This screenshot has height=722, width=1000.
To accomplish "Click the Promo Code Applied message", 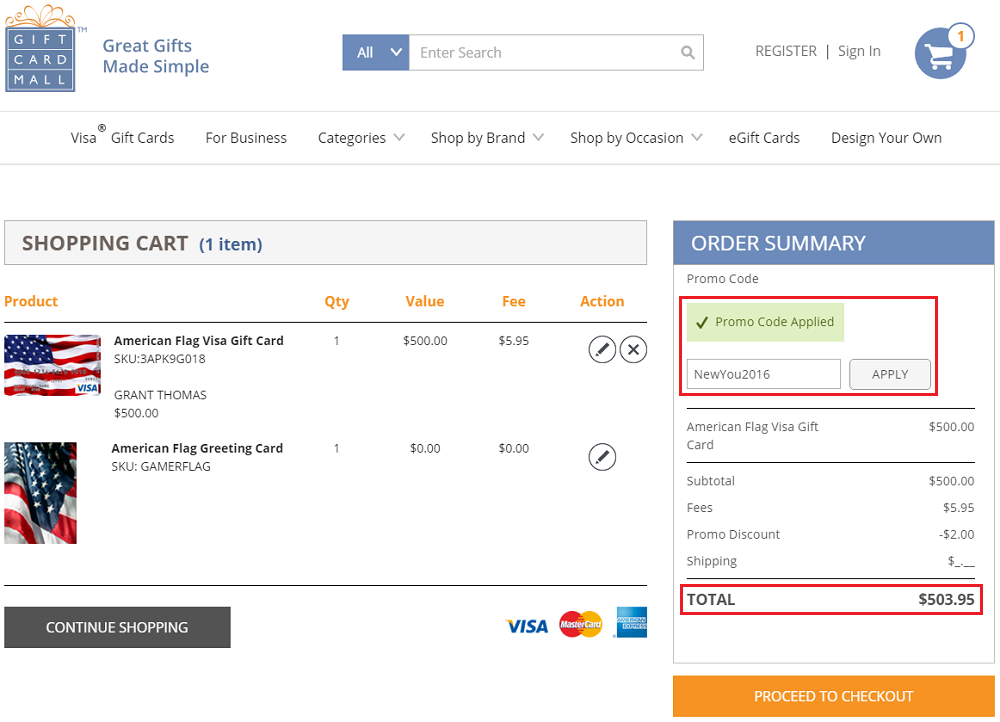I will tap(765, 322).
